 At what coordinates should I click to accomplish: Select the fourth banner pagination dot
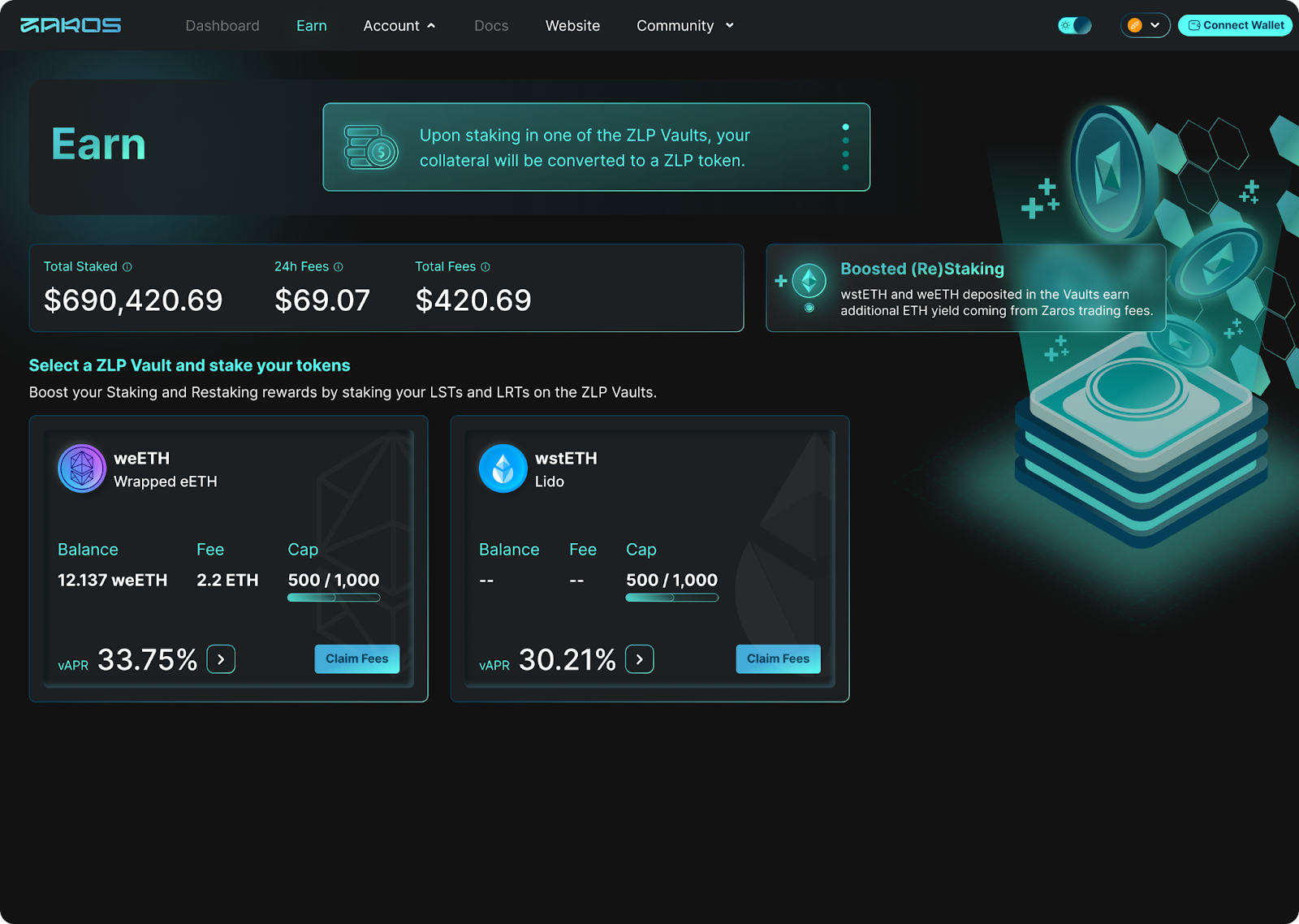(x=845, y=167)
